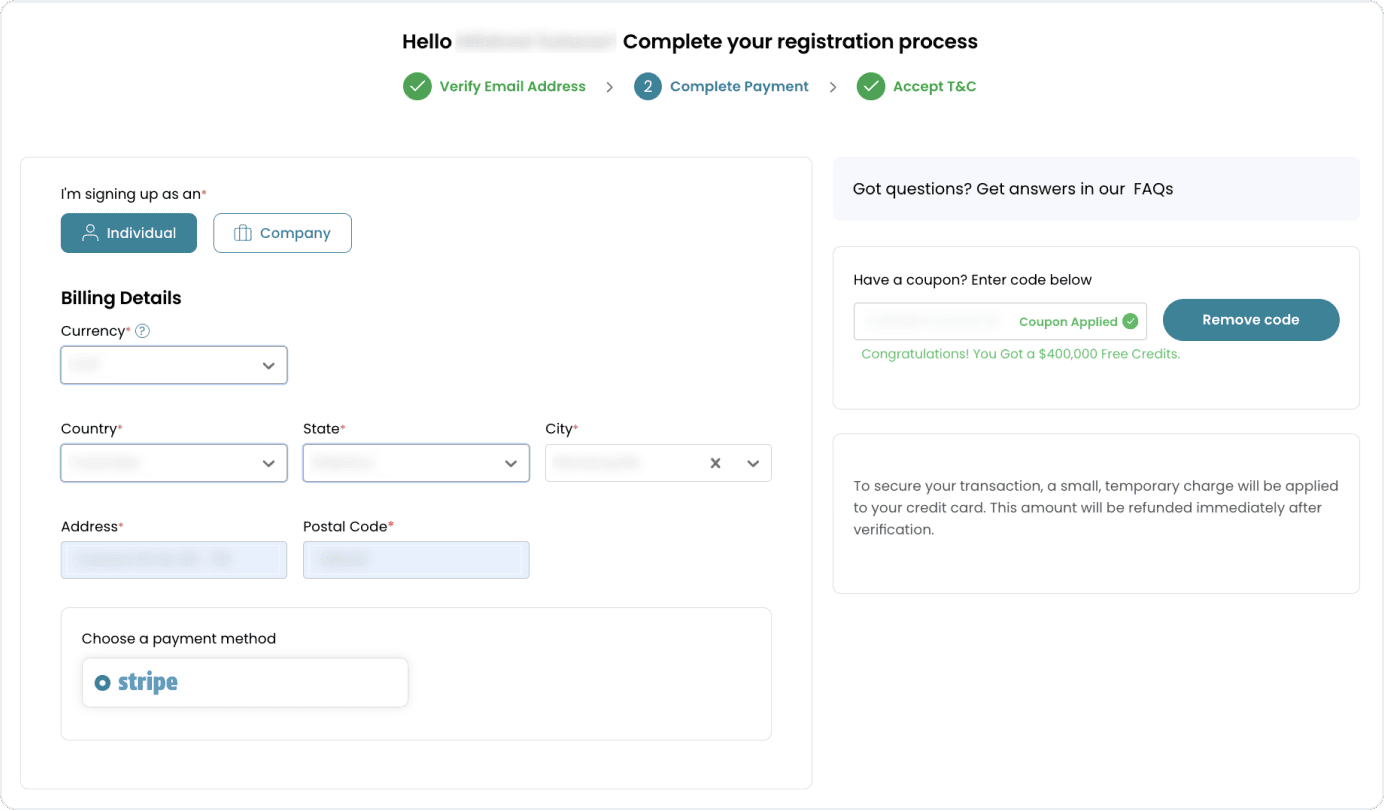Click the green checkmark beside Verify Email Address
Viewport: 1384px width, 810px height.
click(x=417, y=87)
